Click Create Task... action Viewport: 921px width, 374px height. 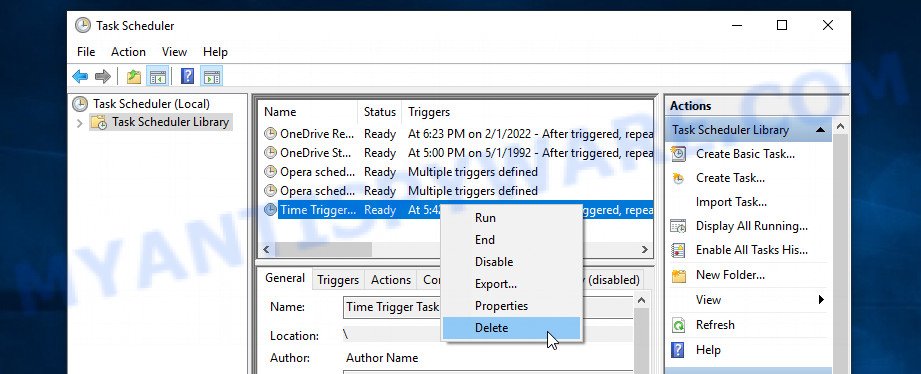pyautogui.click(x=730, y=178)
